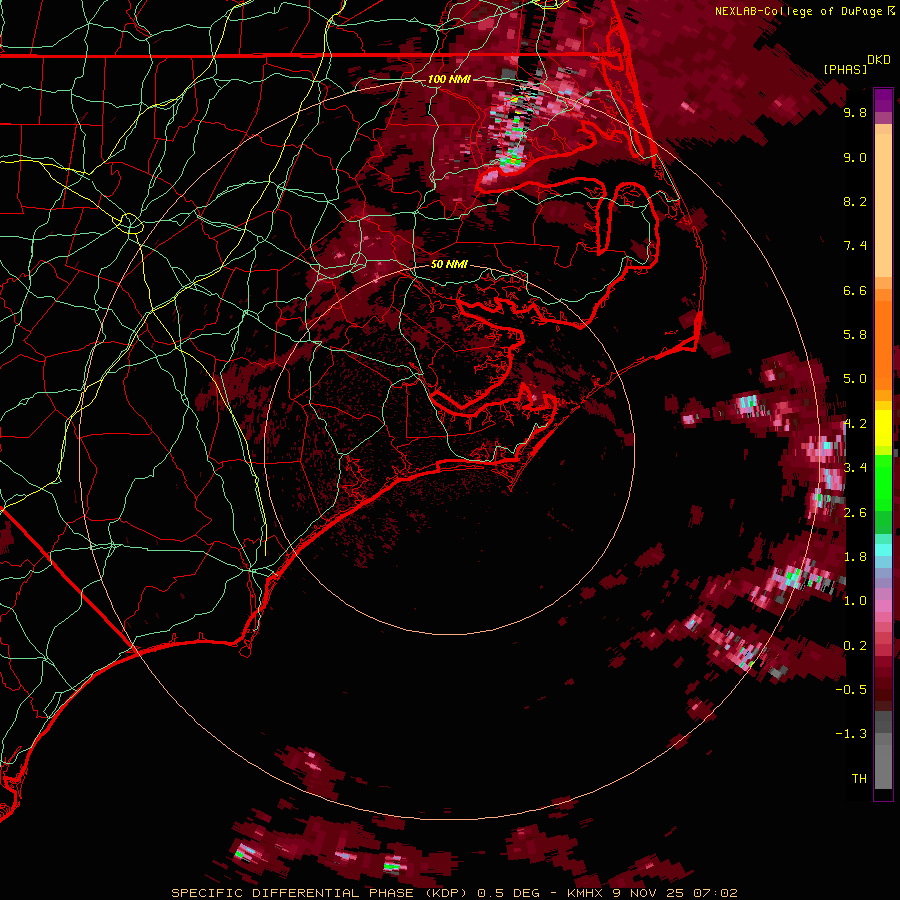Click the KMHX radar site identifier
Screen dimensions: 900x900
tap(584, 893)
